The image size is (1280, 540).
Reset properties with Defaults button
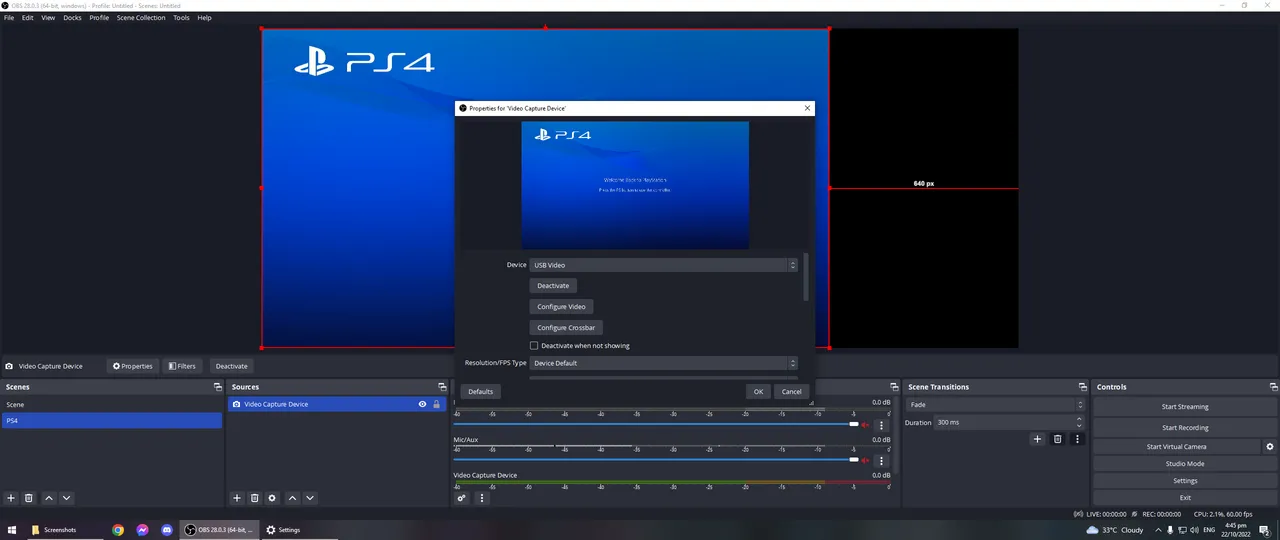[481, 391]
